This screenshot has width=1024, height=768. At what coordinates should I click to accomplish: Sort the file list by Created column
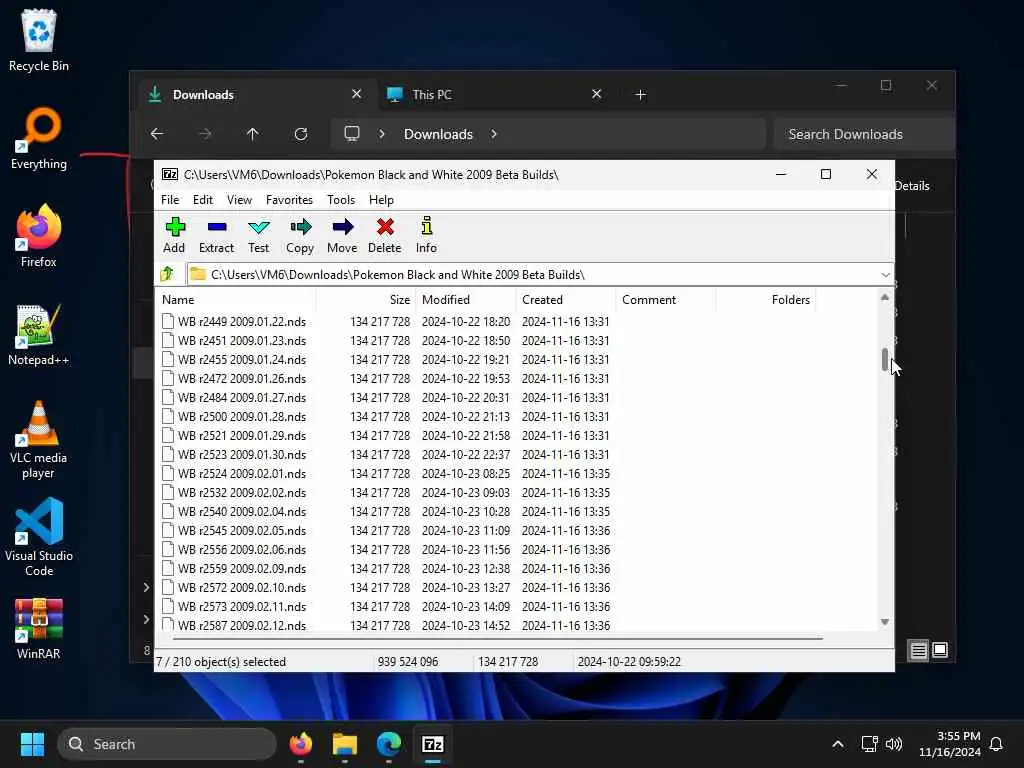(566, 300)
